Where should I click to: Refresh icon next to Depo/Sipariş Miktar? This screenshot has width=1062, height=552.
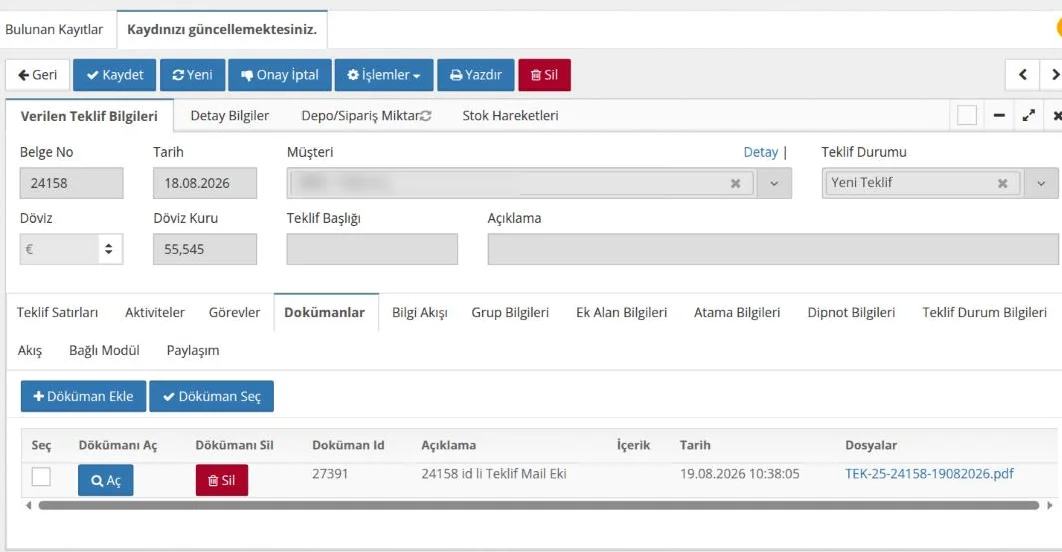click(426, 116)
